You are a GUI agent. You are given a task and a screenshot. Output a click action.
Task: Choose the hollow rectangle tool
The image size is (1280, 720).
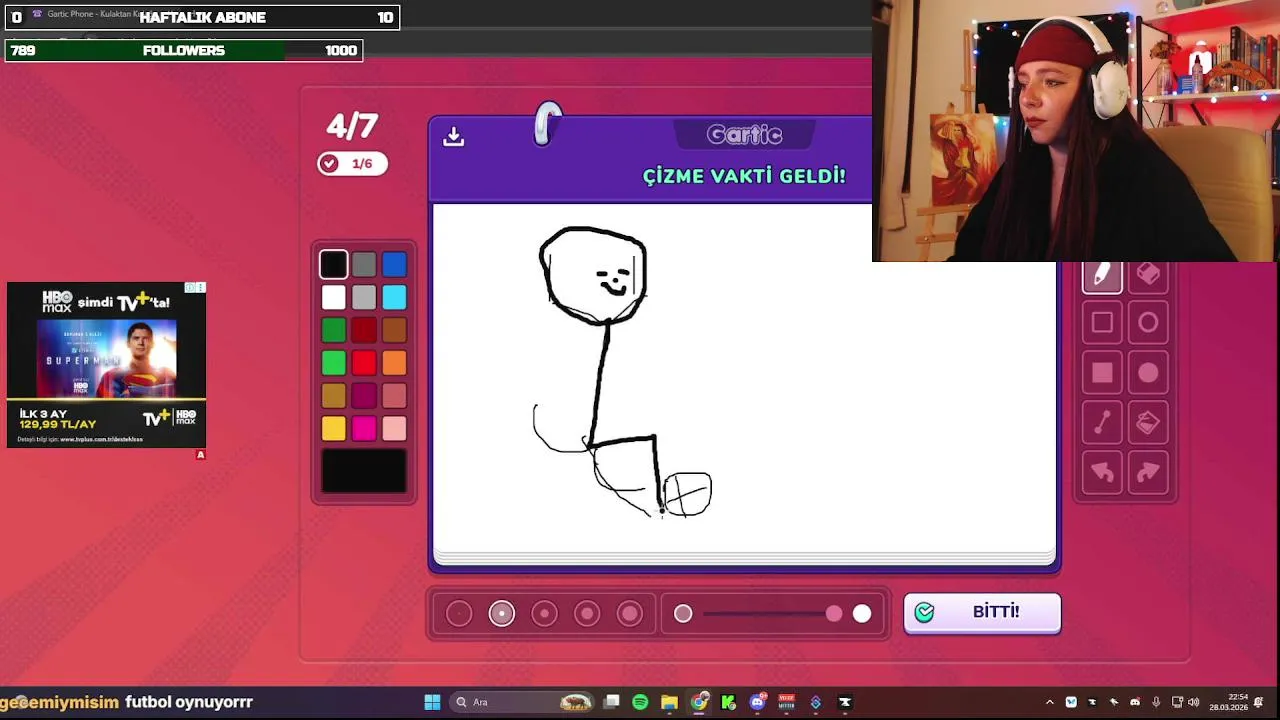(1102, 323)
